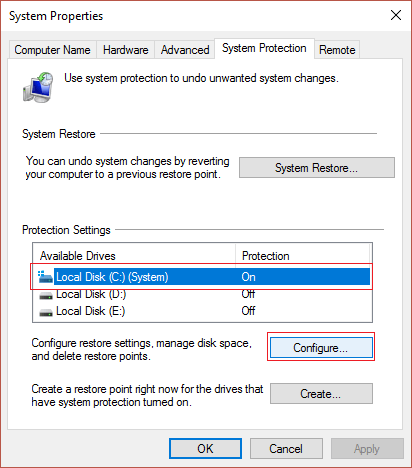Click the Cancel button
The height and width of the screenshot is (468, 412).
tap(286, 448)
